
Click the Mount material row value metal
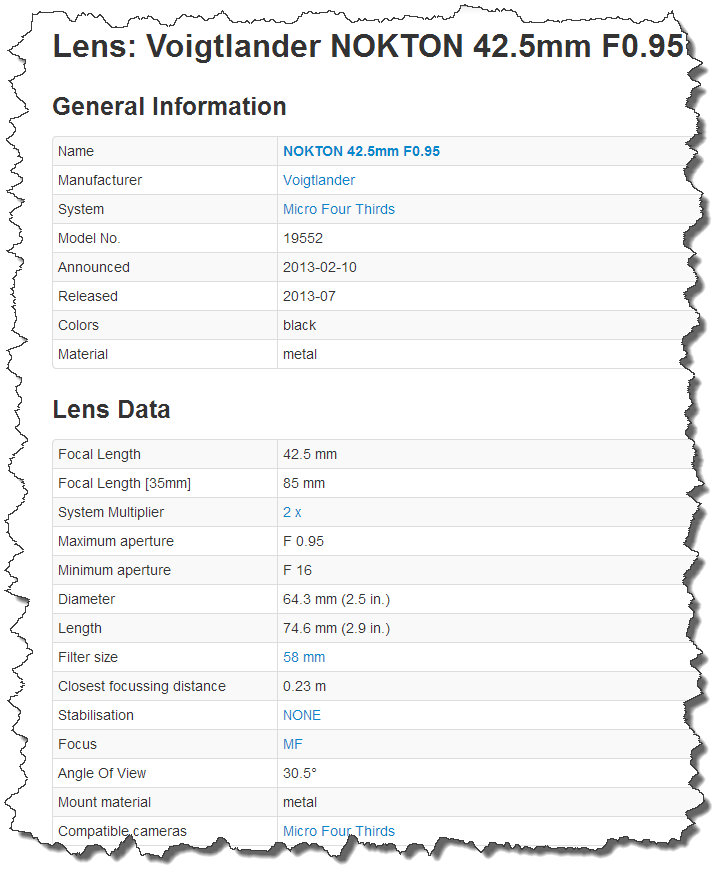300,803
